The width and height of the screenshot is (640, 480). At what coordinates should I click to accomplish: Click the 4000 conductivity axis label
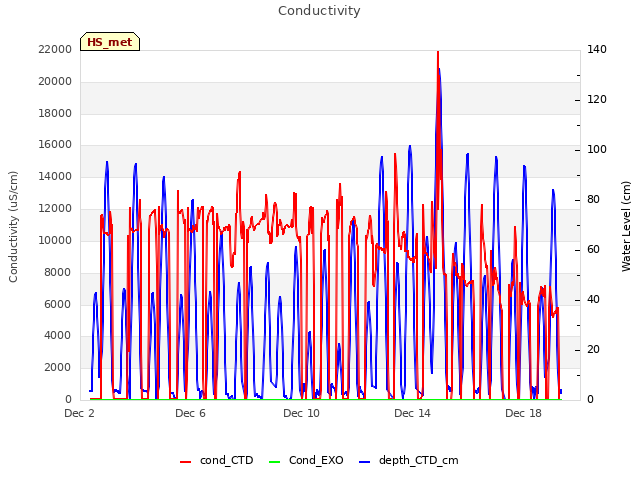coord(58,336)
